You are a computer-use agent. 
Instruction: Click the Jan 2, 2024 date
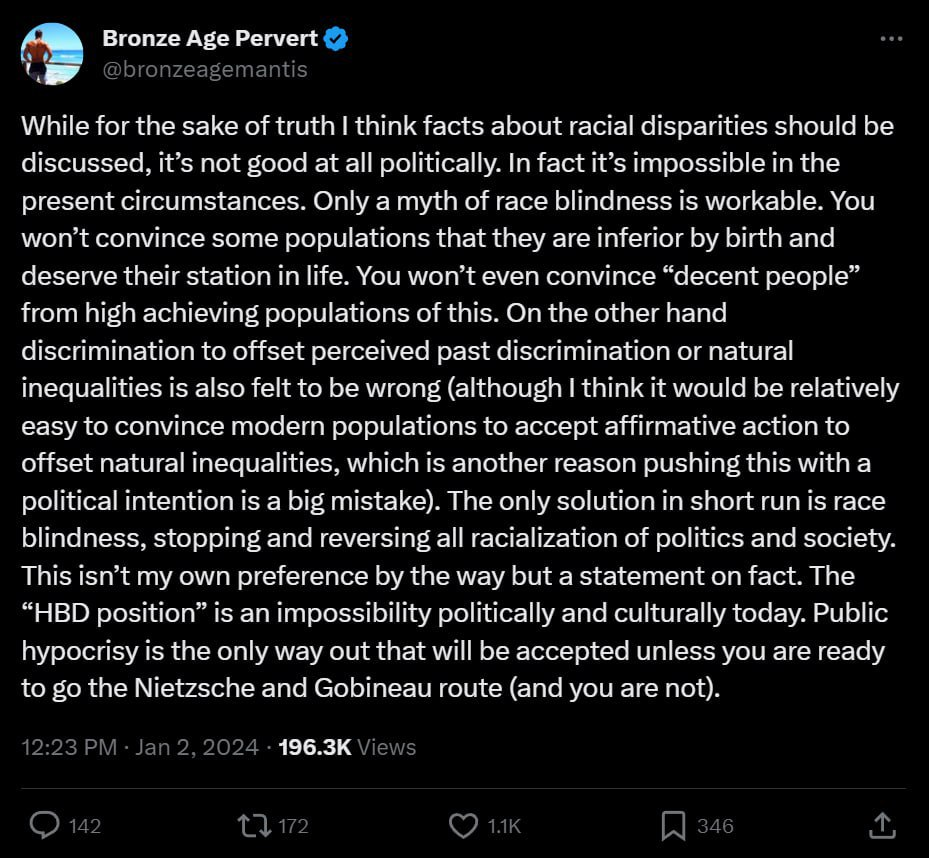pyautogui.click(x=197, y=747)
